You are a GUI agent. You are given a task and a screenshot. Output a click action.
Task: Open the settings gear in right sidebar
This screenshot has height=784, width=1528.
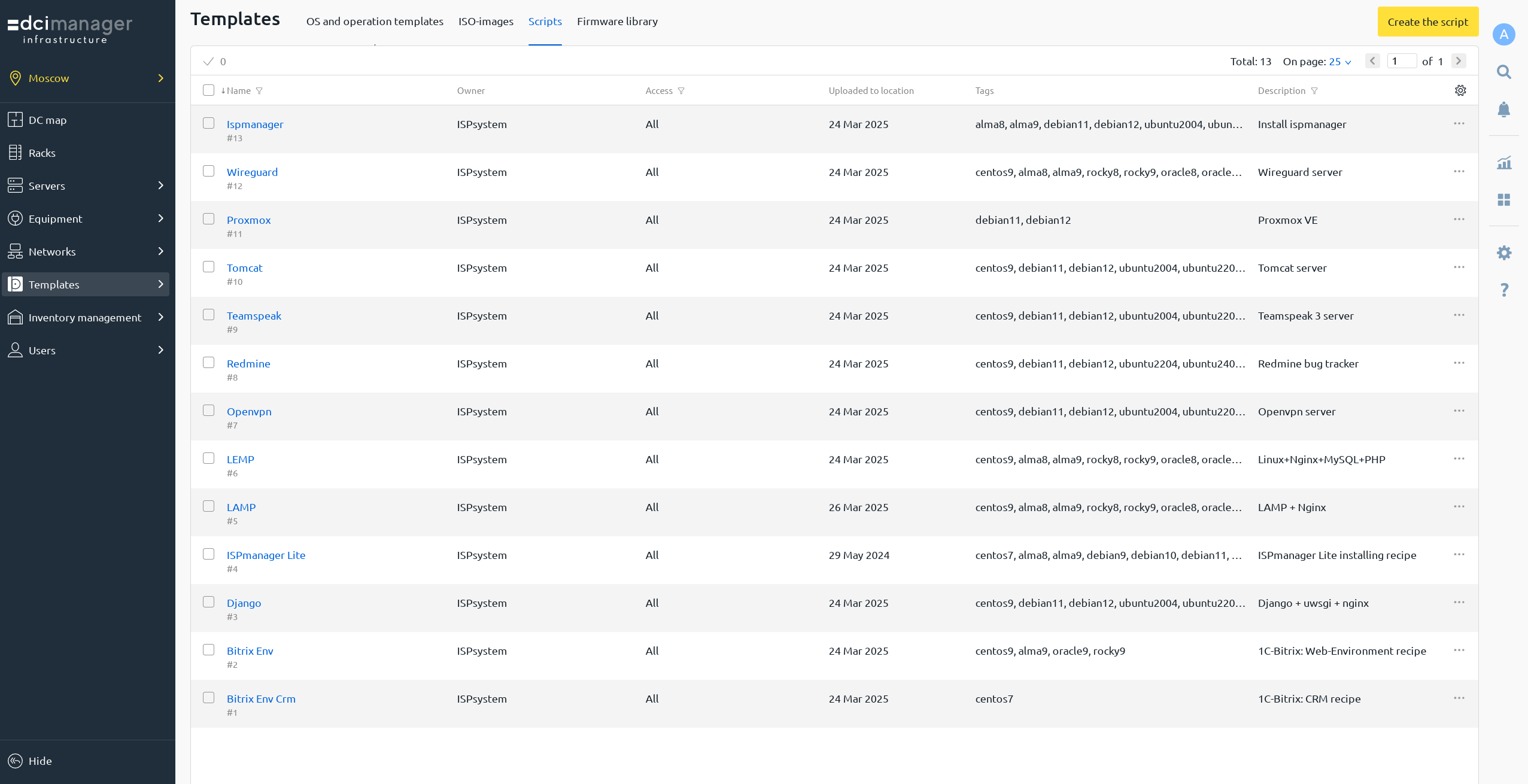(1503, 253)
